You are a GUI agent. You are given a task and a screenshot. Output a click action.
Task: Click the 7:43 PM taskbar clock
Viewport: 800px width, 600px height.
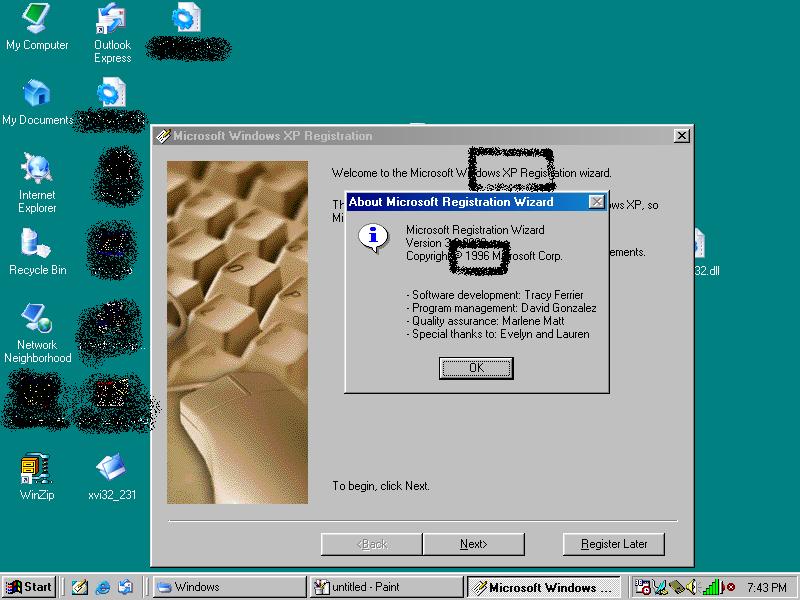(767, 588)
